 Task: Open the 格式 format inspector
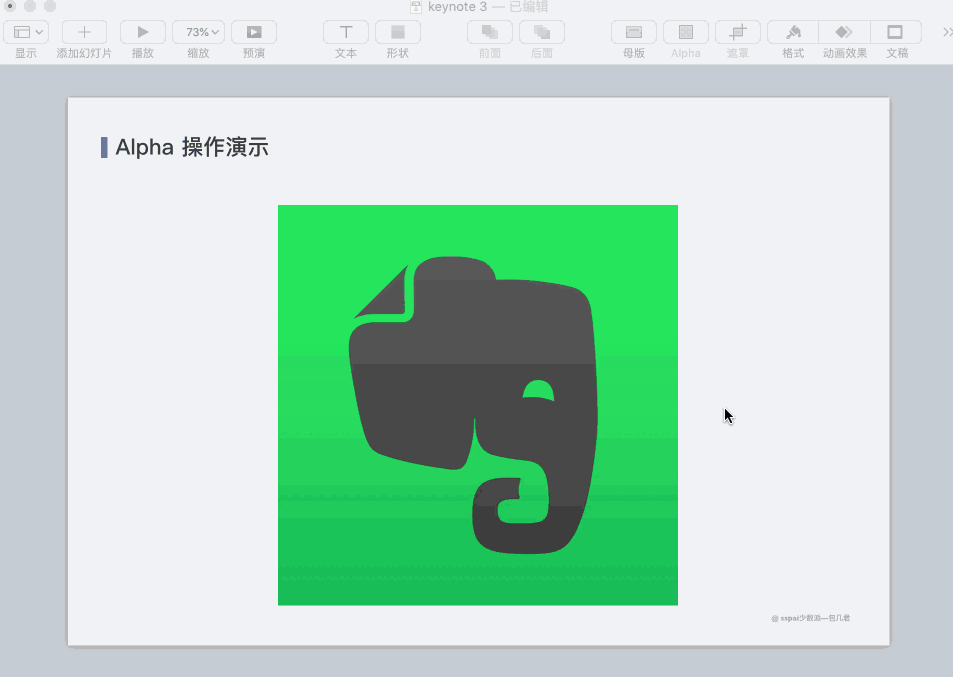[793, 32]
